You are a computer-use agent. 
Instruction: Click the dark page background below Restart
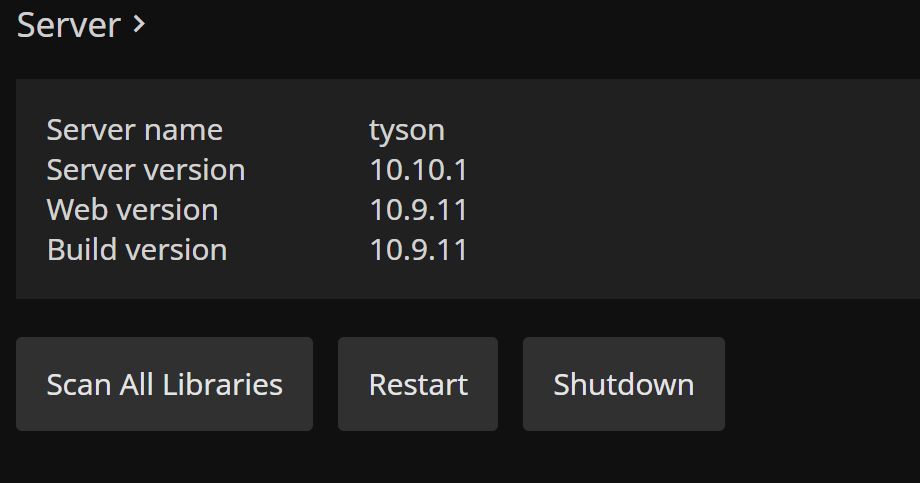pyautogui.click(x=418, y=458)
